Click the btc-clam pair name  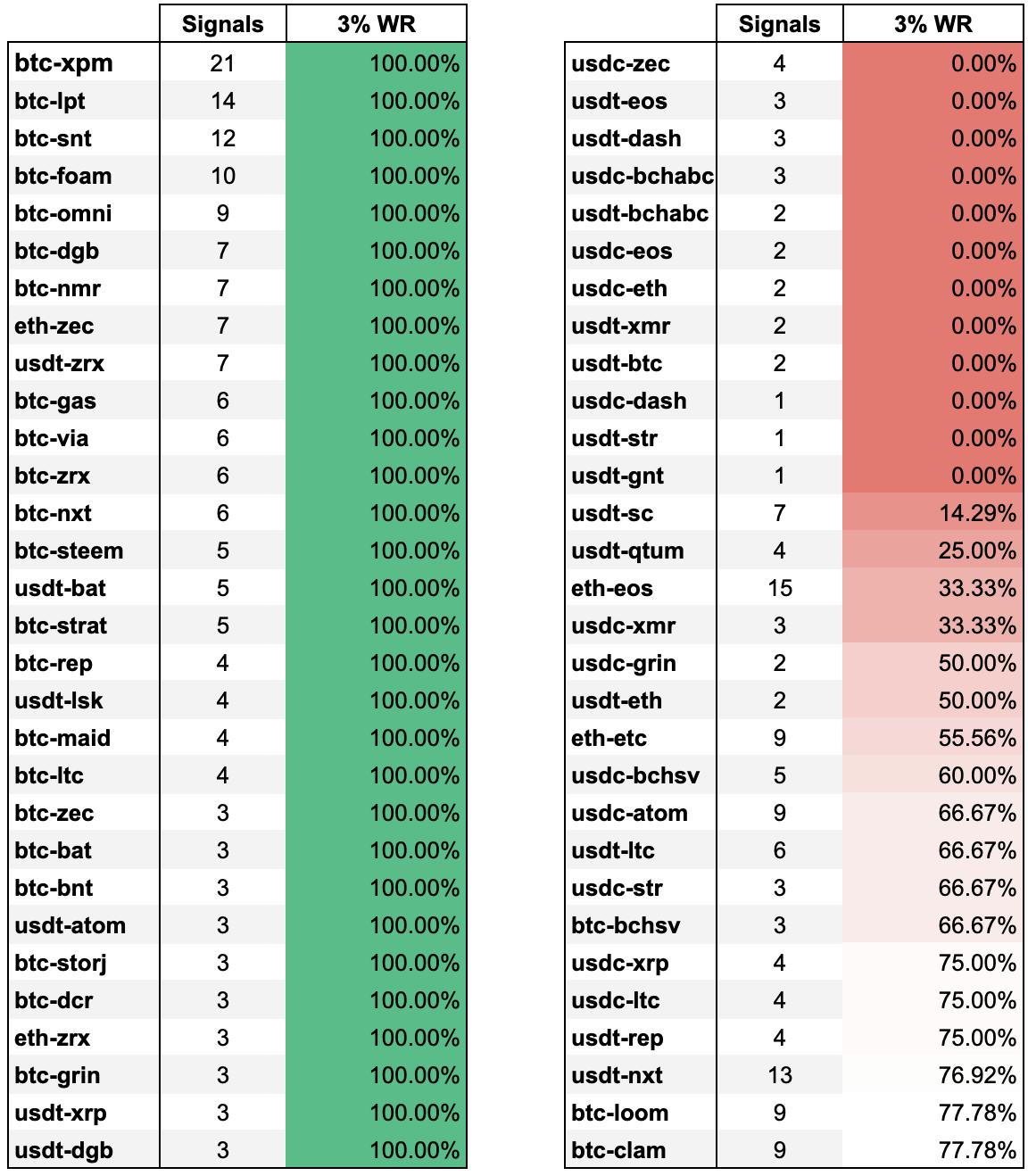(619, 1150)
